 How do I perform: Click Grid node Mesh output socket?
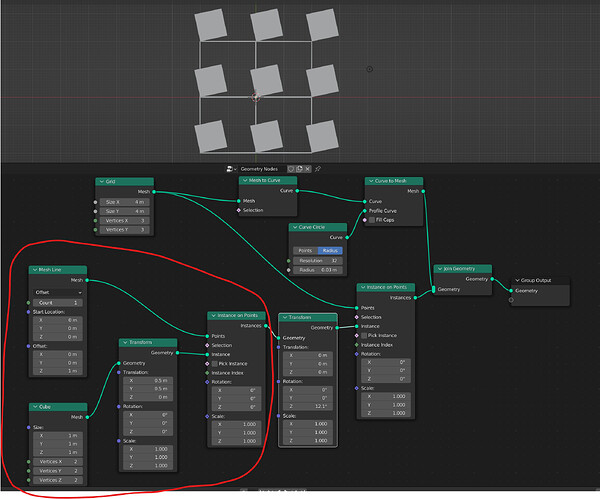point(154,192)
